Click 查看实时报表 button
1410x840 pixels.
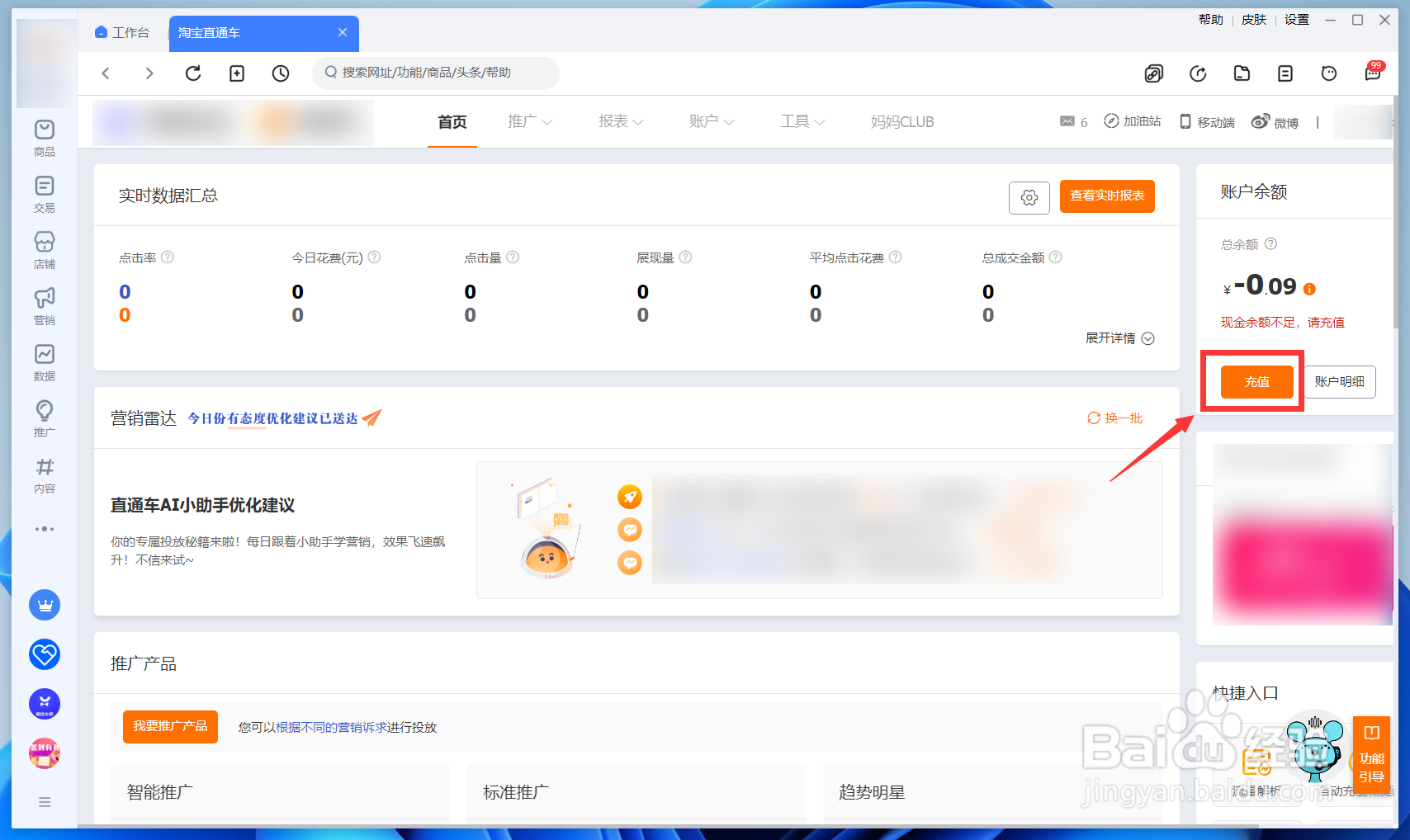click(1107, 196)
